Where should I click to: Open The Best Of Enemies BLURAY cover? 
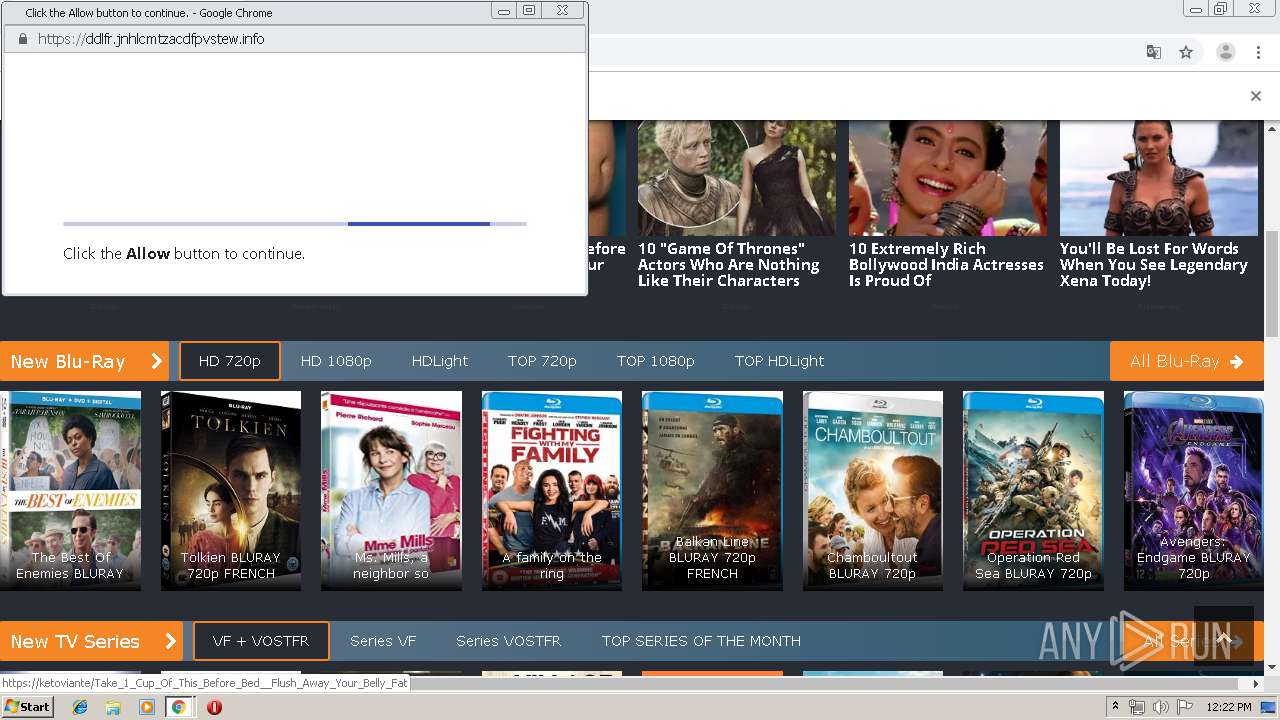(x=70, y=490)
